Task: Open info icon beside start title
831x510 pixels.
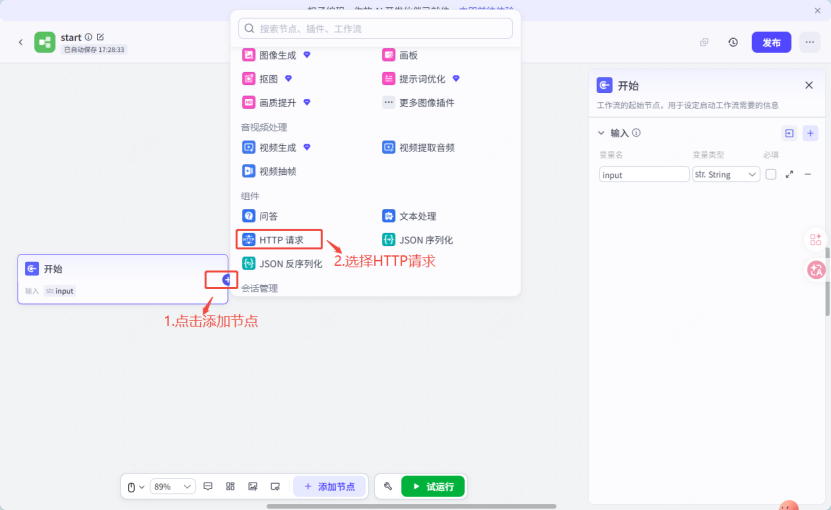Action: pyautogui.click(x=89, y=37)
